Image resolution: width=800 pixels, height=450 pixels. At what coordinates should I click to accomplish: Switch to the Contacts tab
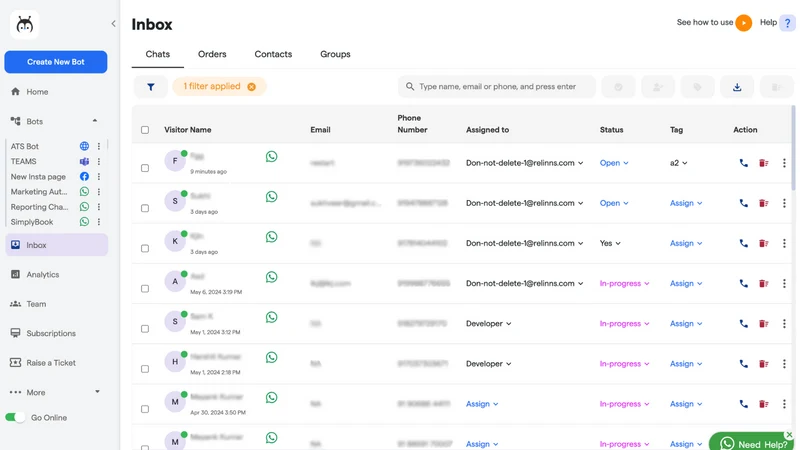click(273, 54)
